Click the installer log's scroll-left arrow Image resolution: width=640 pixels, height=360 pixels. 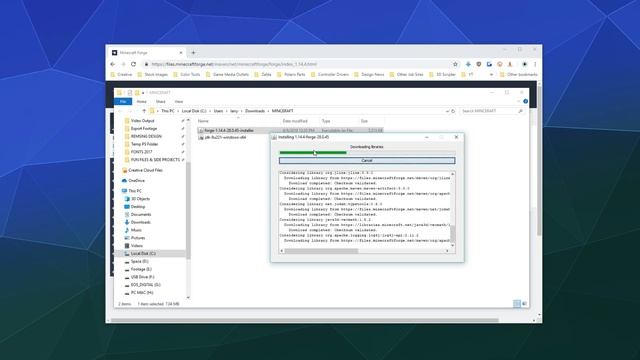pyautogui.click(x=282, y=251)
